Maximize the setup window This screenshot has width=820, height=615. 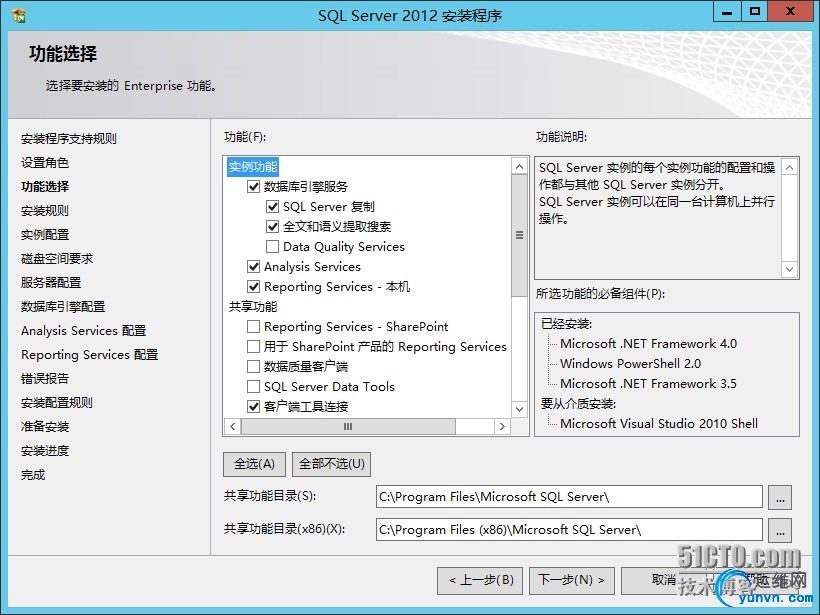pos(755,13)
